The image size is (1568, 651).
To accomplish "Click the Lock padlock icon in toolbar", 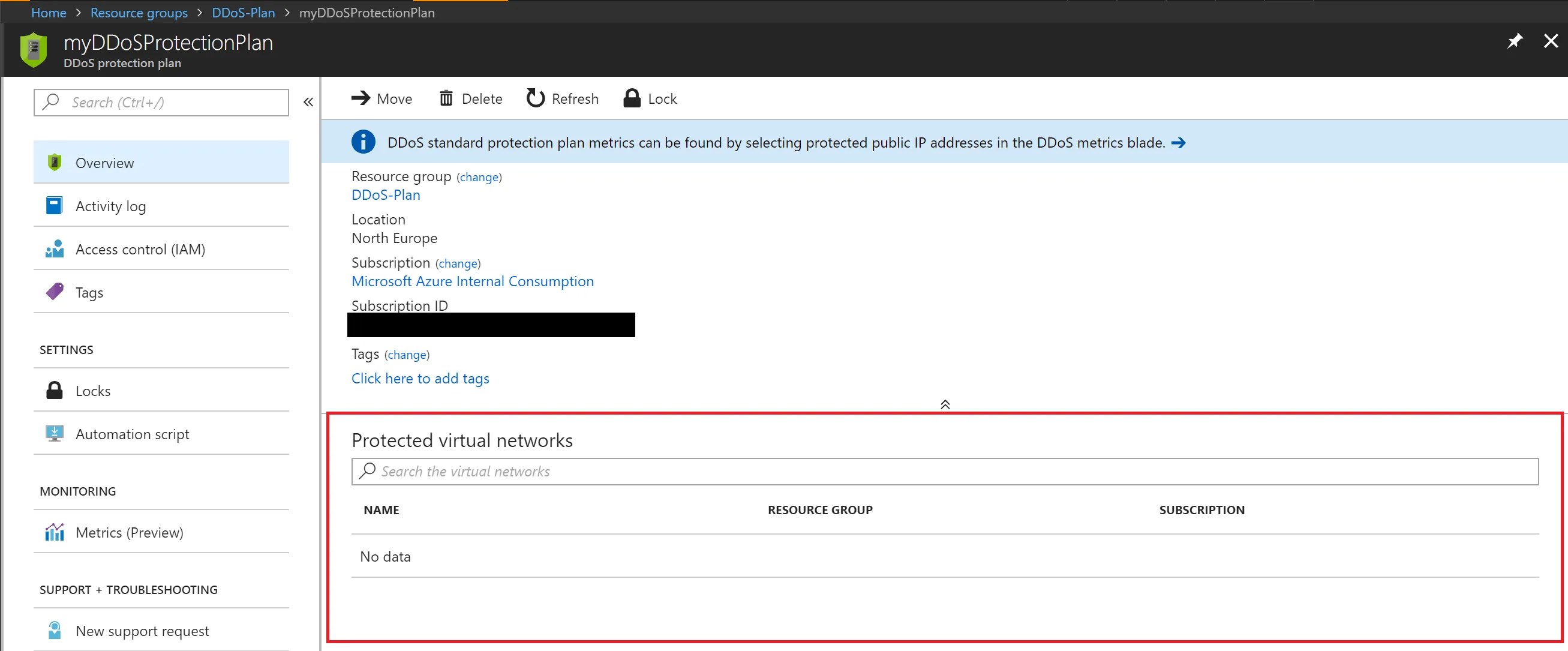I will click(x=632, y=98).
